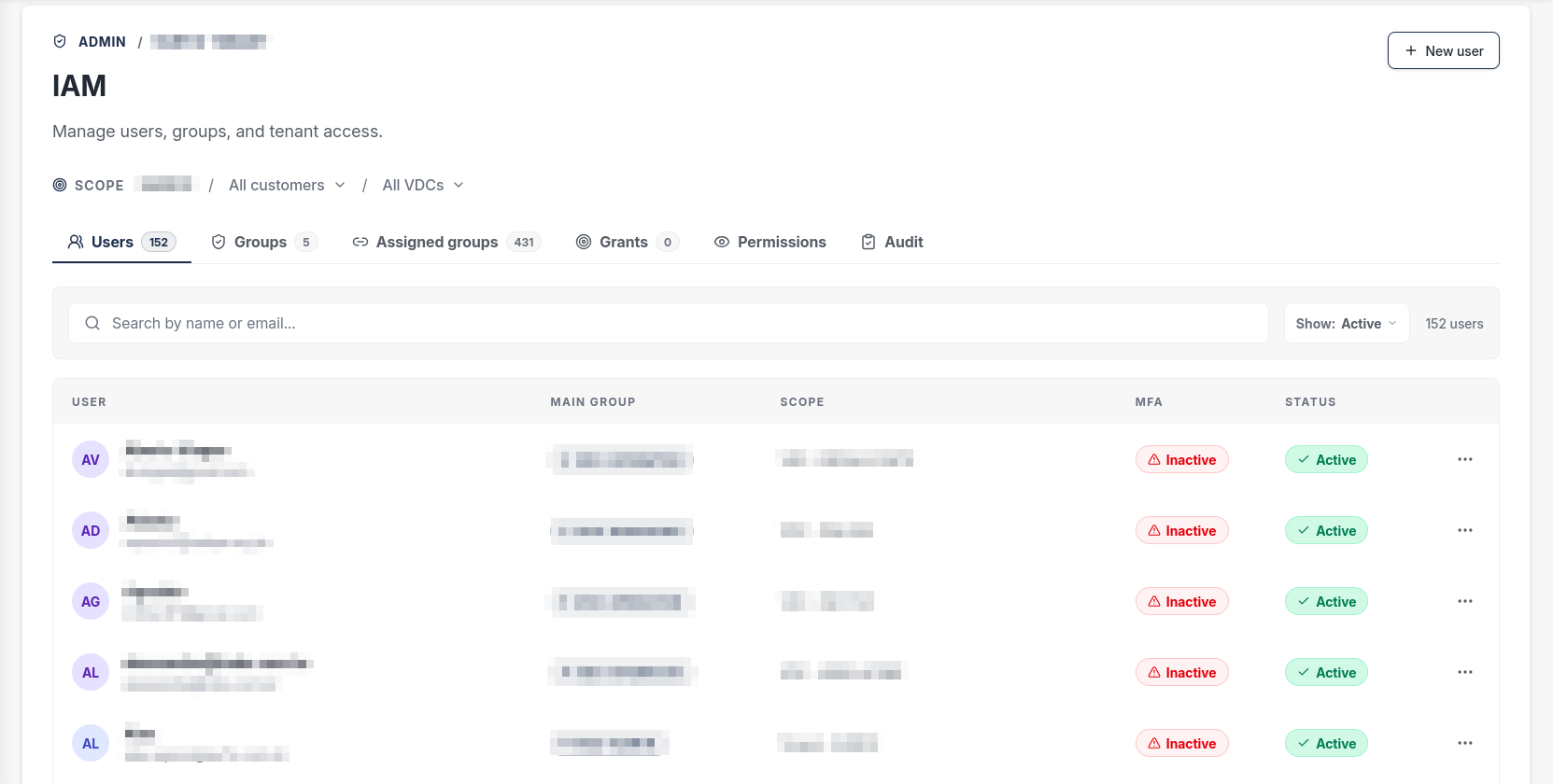Click the New user button

(x=1443, y=50)
